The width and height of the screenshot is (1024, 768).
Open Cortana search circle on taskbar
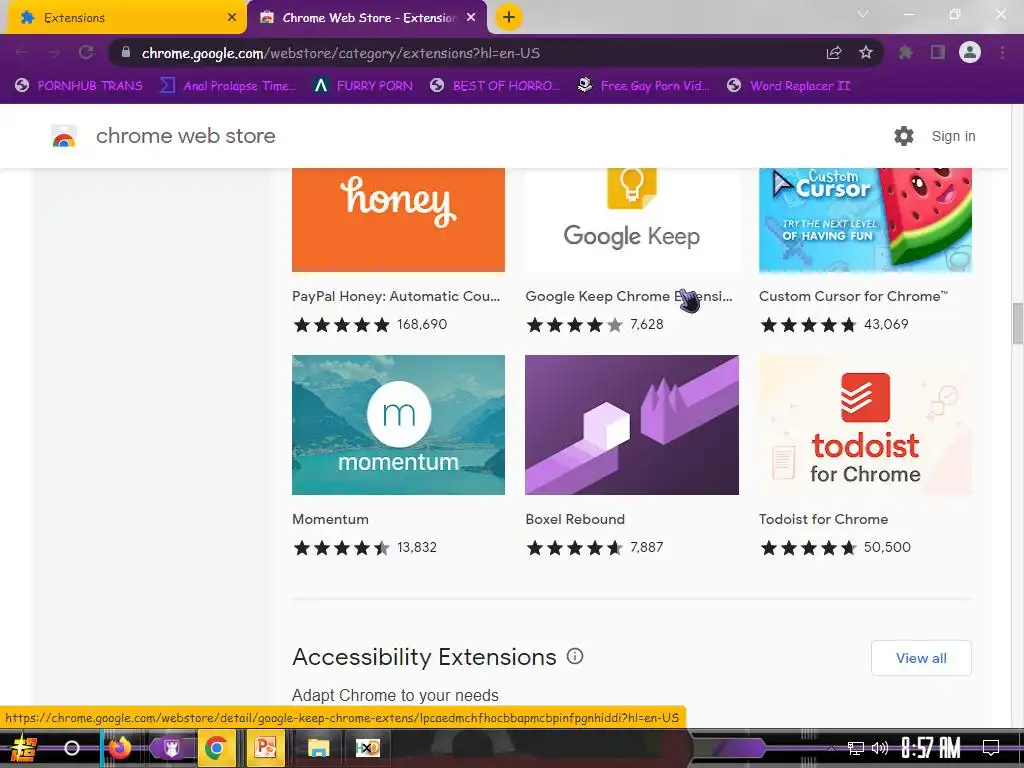coord(72,748)
